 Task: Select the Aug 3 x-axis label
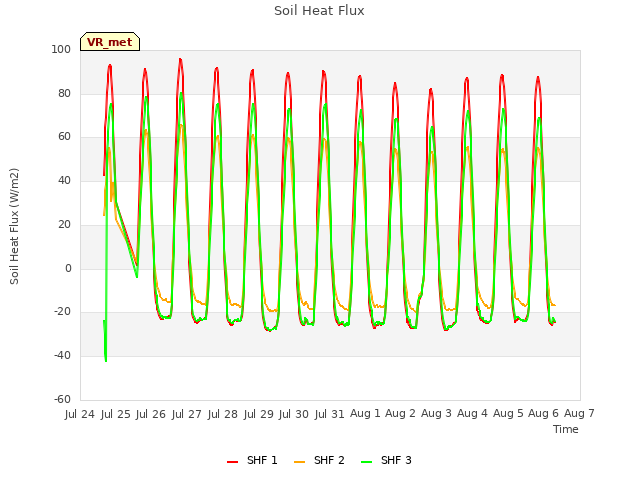click(437, 413)
